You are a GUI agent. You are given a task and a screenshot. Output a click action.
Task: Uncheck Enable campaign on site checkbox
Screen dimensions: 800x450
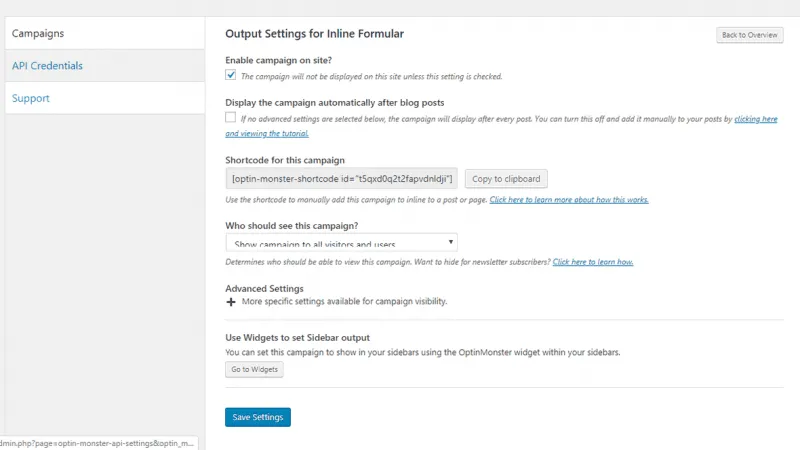(x=231, y=76)
